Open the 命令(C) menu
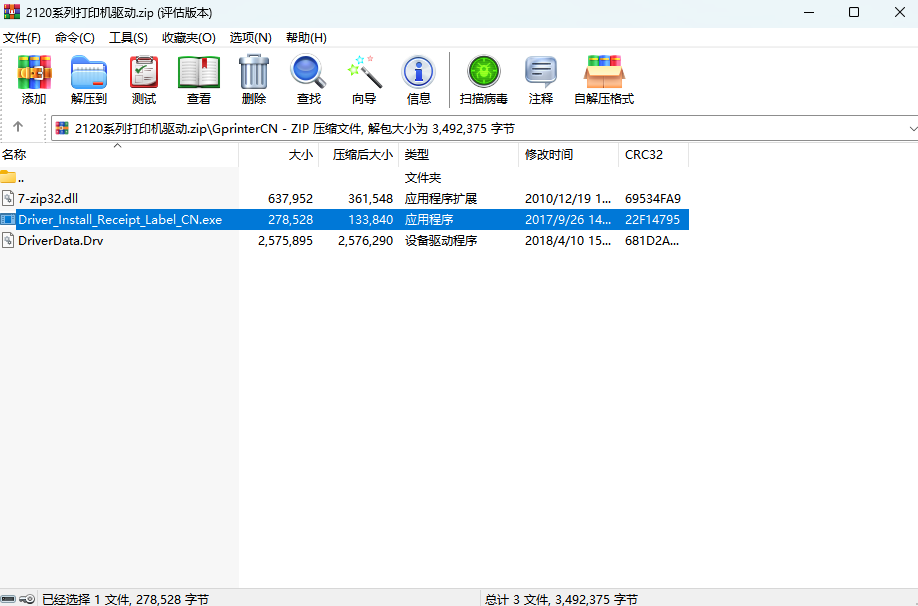 [x=75, y=37]
